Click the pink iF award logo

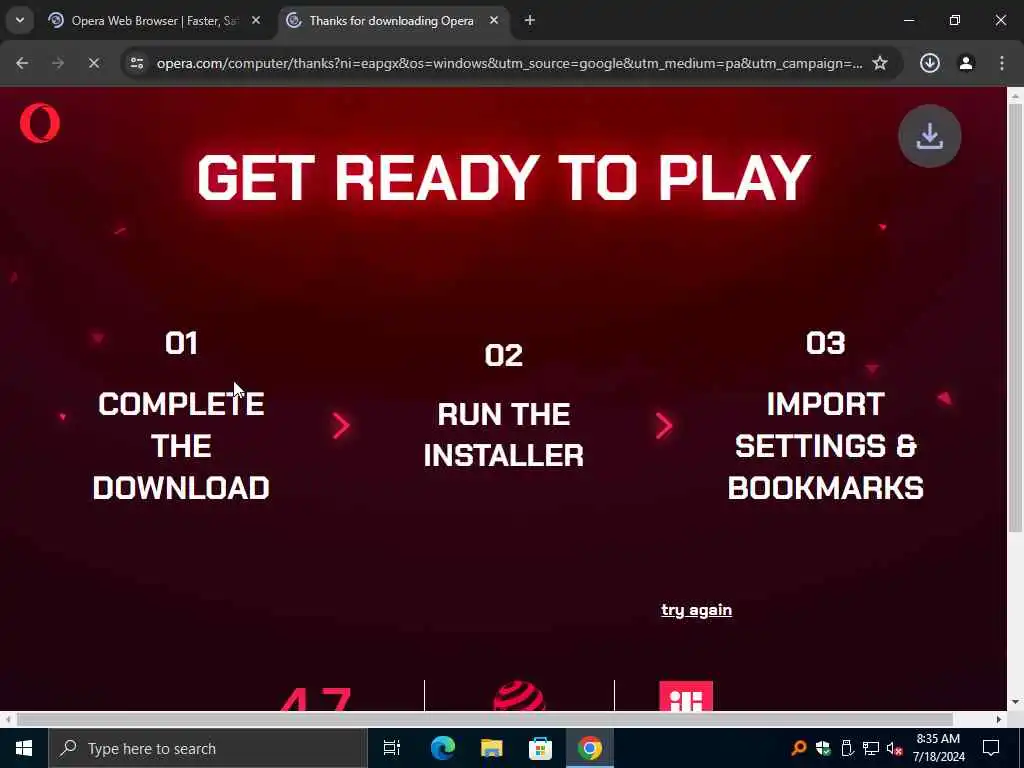click(686, 696)
